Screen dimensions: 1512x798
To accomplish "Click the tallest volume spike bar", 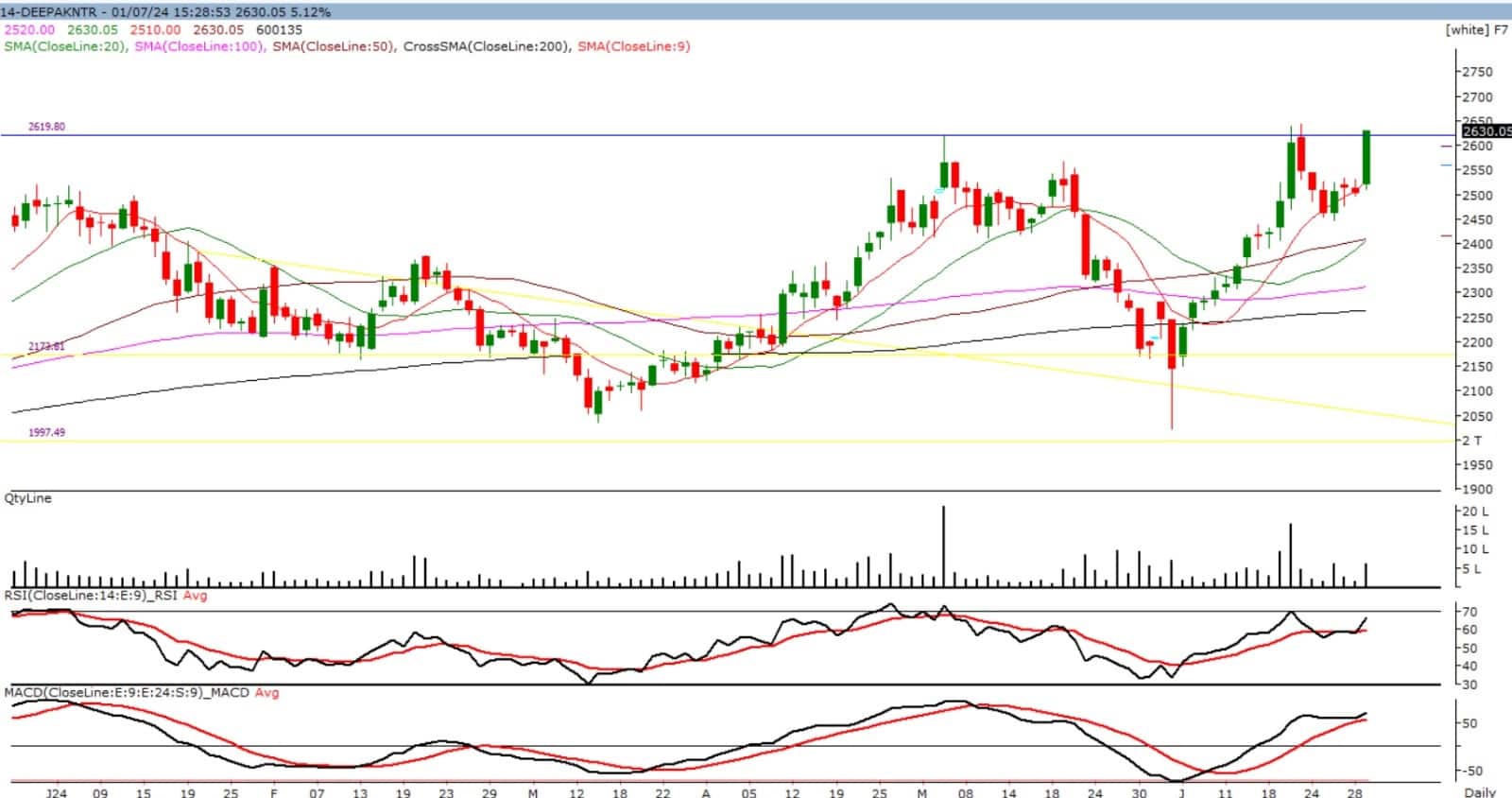I will point(943,546).
